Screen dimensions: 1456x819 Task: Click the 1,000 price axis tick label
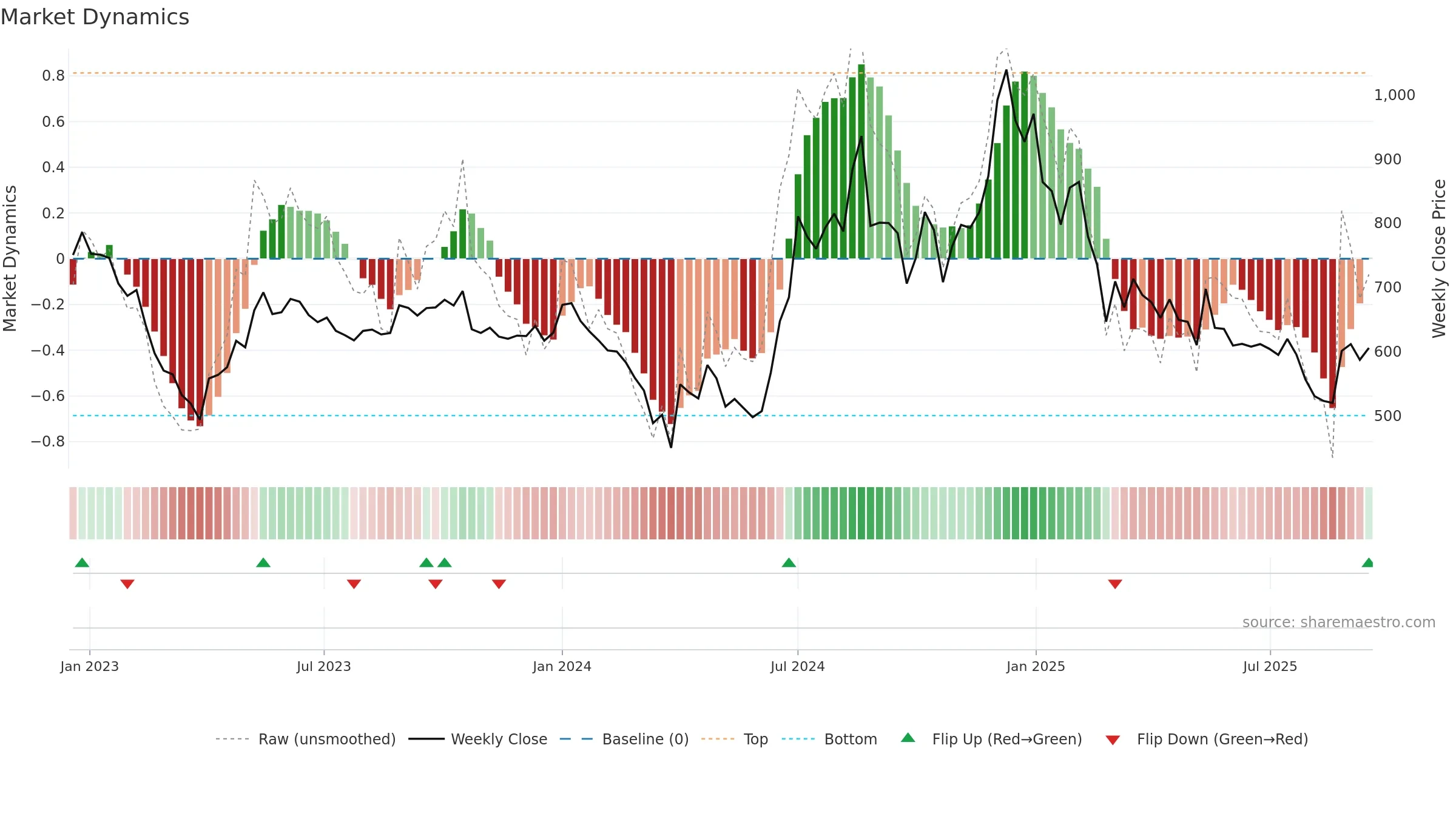1395,95
